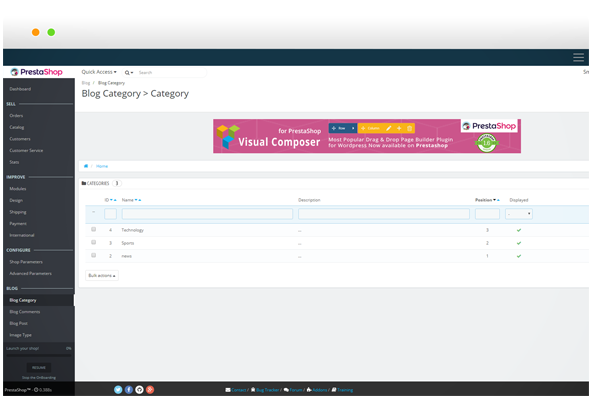
Task: Open the Displayed filter dropdown
Action: pos(519,214)
